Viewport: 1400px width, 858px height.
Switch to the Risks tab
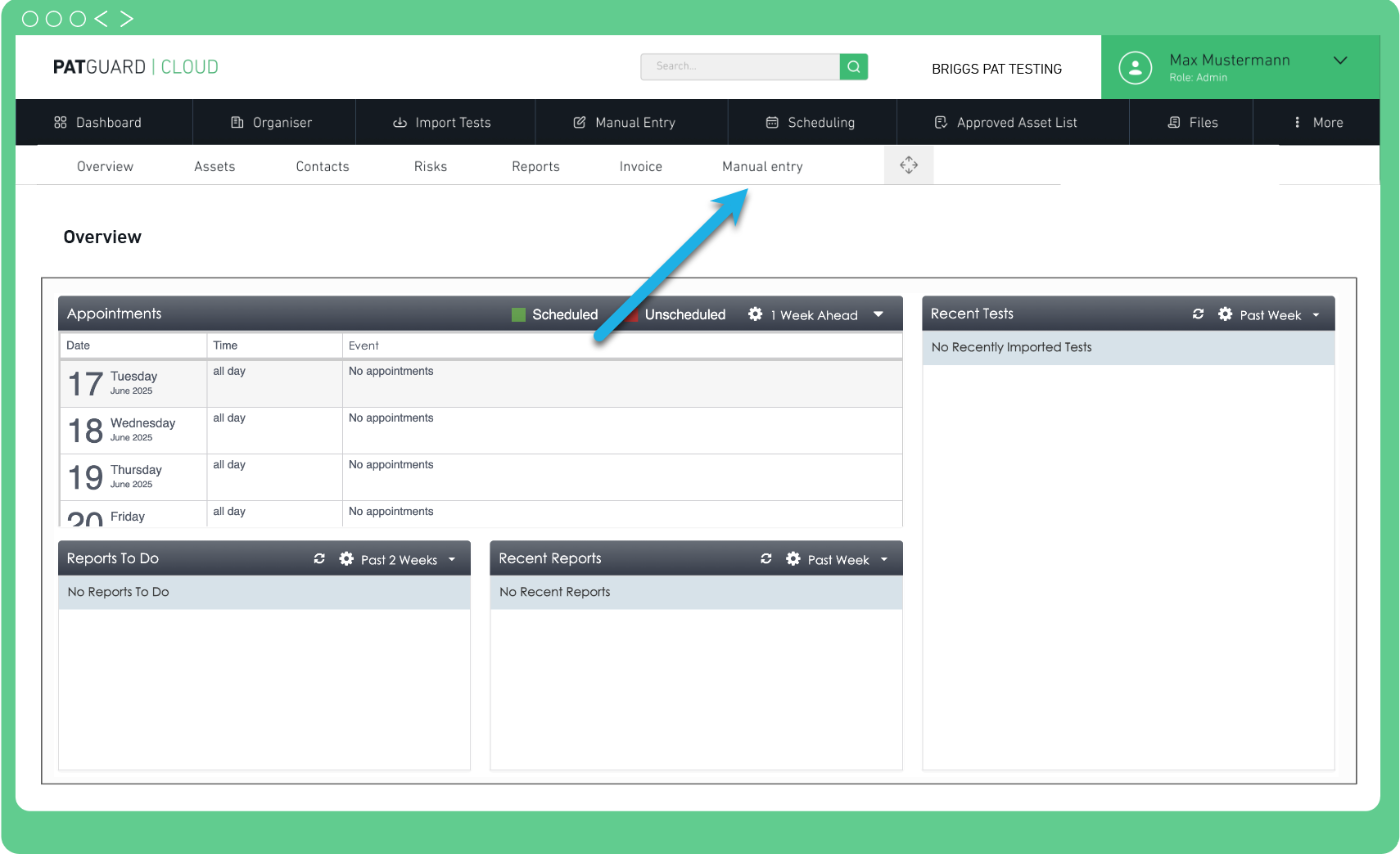point(431,166)
